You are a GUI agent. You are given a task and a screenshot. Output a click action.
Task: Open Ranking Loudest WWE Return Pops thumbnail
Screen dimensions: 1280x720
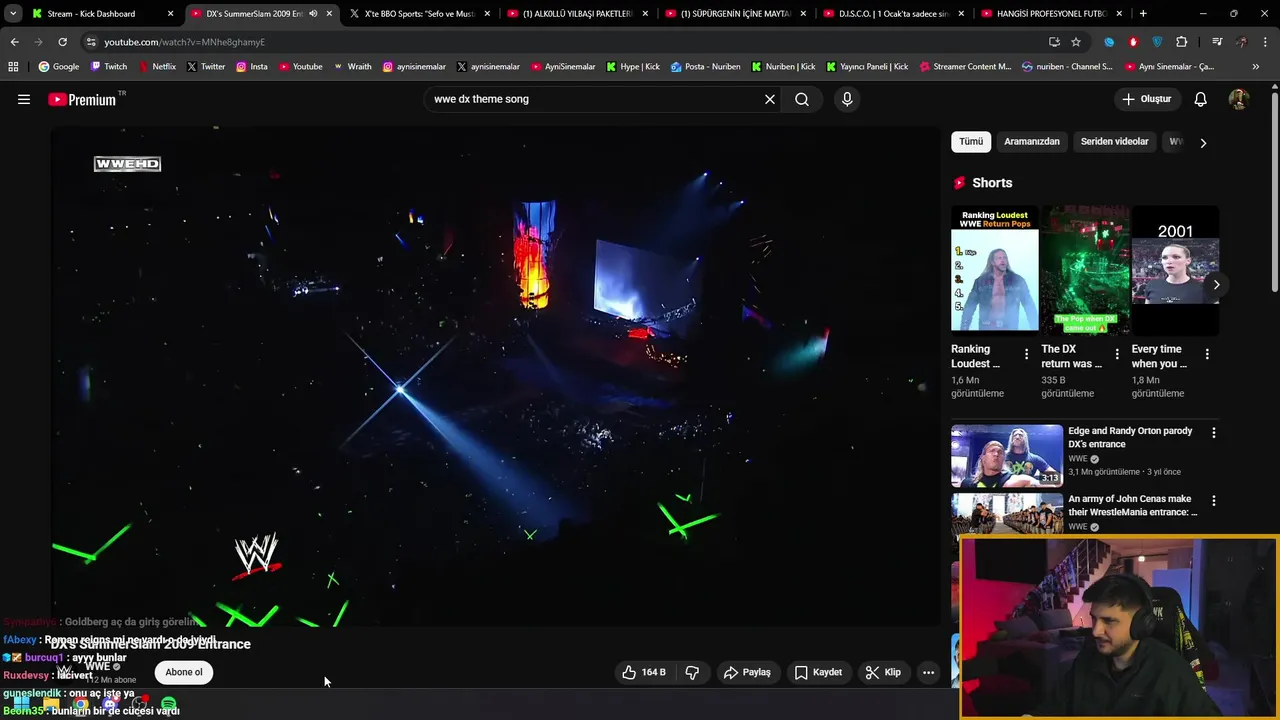995,270
